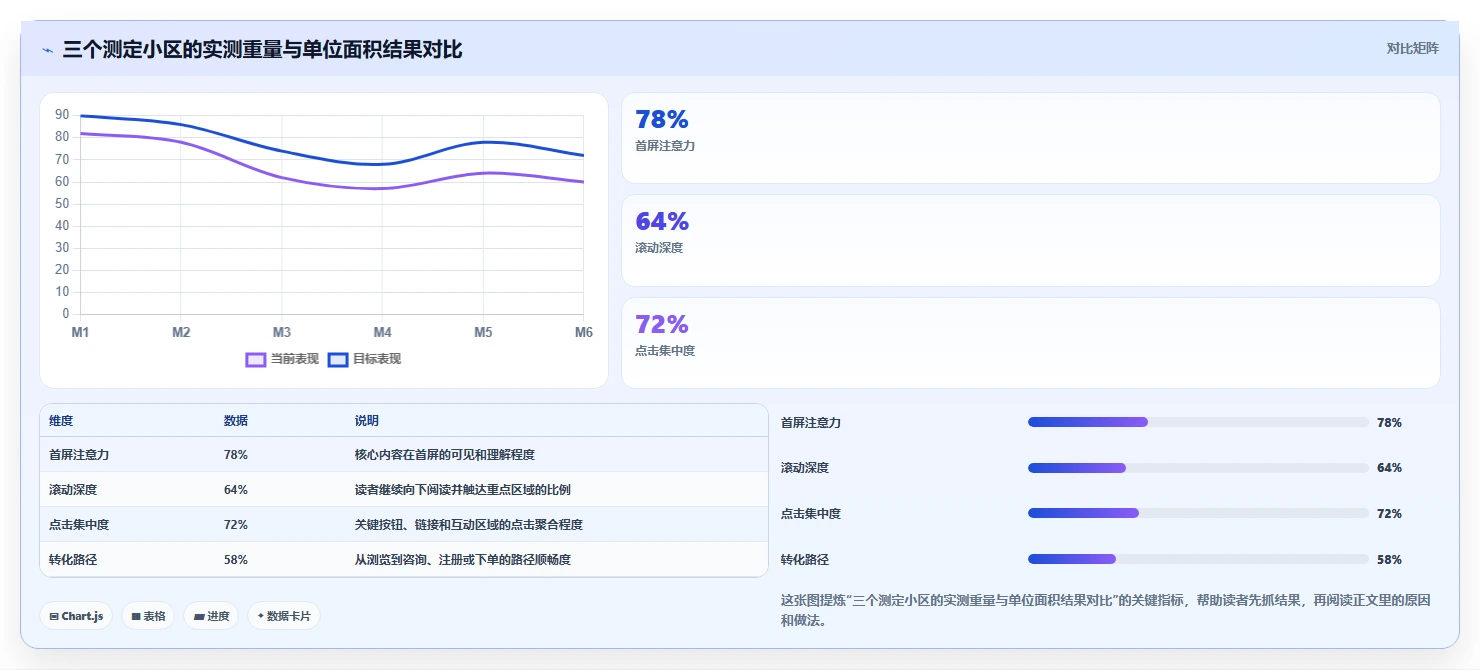Click the 78% figure in the 首屏注意力 card

662,120
